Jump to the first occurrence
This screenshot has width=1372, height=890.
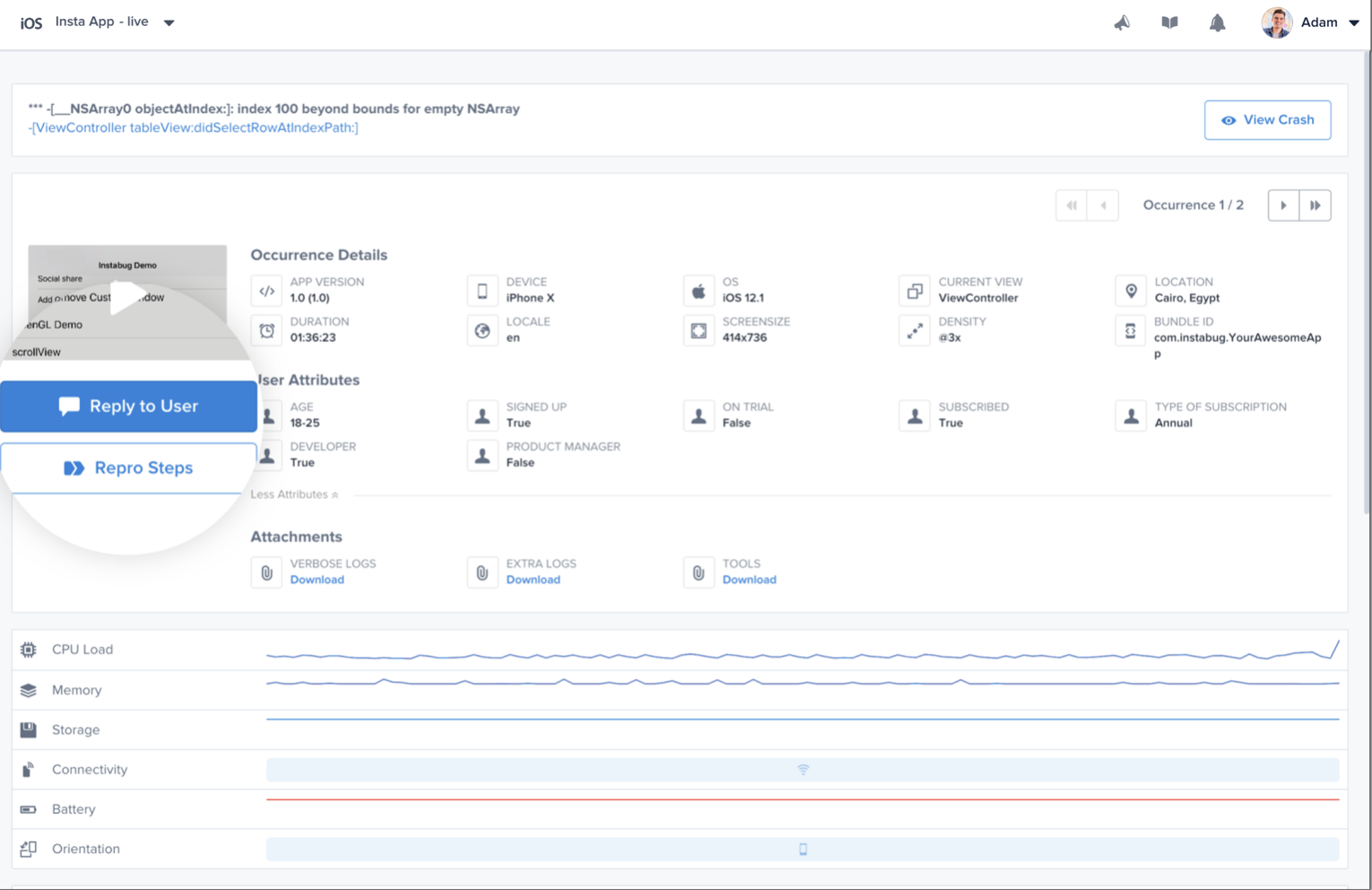point(1072,205)
